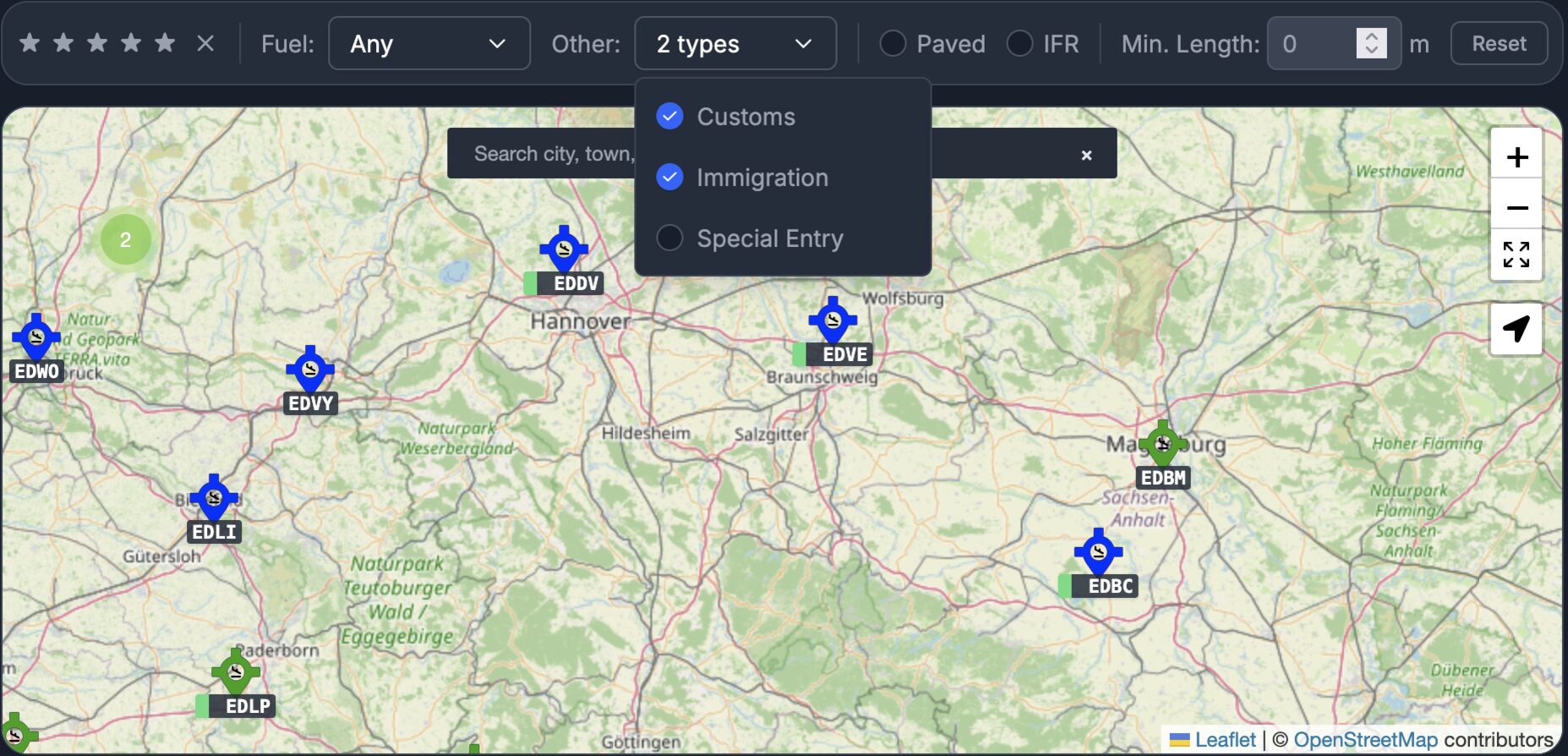Screen dimensions: 1568x756
Task: Enable the IFR filter
Action: pos(1019,43)
